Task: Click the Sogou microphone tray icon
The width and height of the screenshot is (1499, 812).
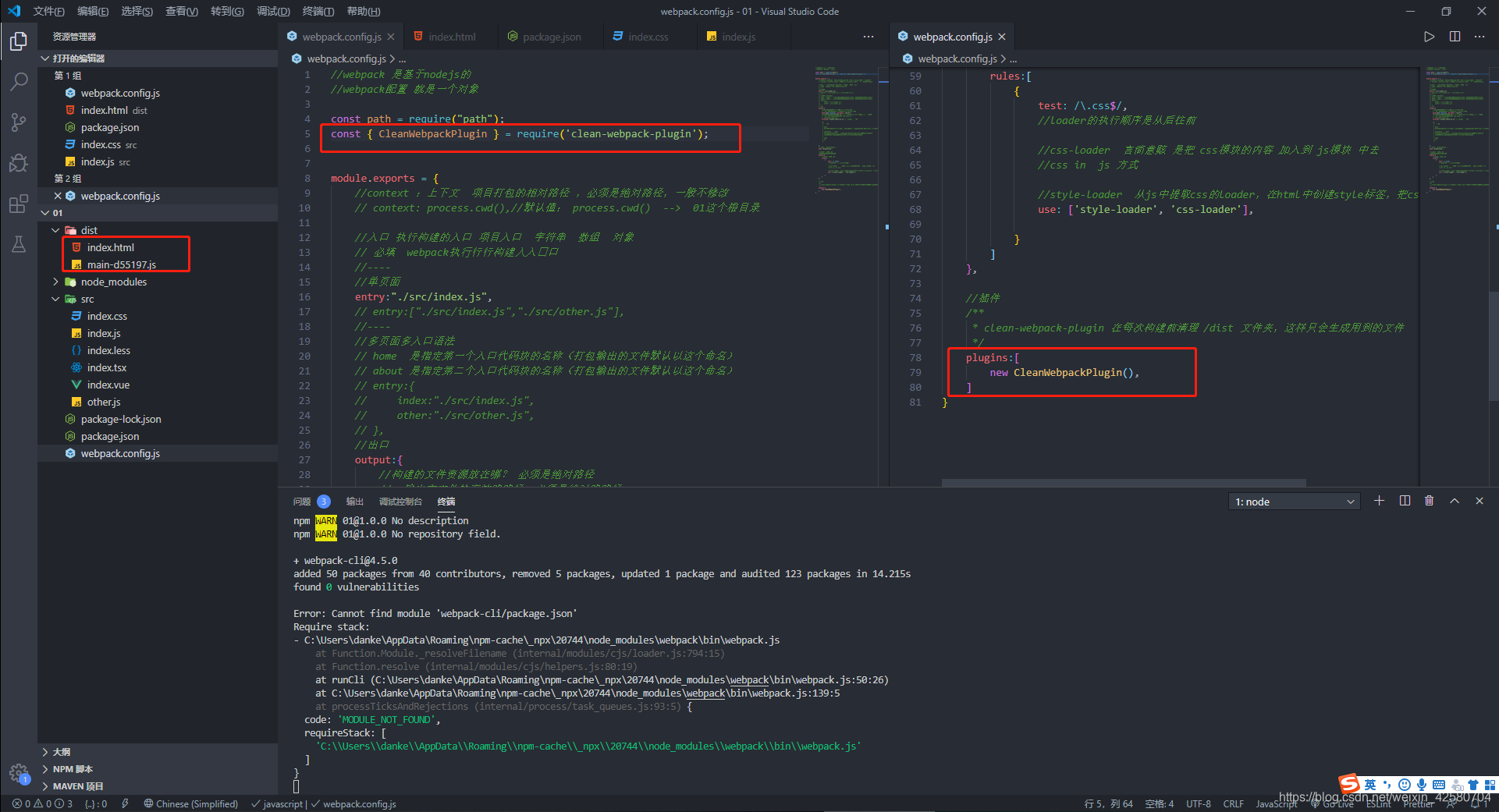Action: pos(1422,785)
